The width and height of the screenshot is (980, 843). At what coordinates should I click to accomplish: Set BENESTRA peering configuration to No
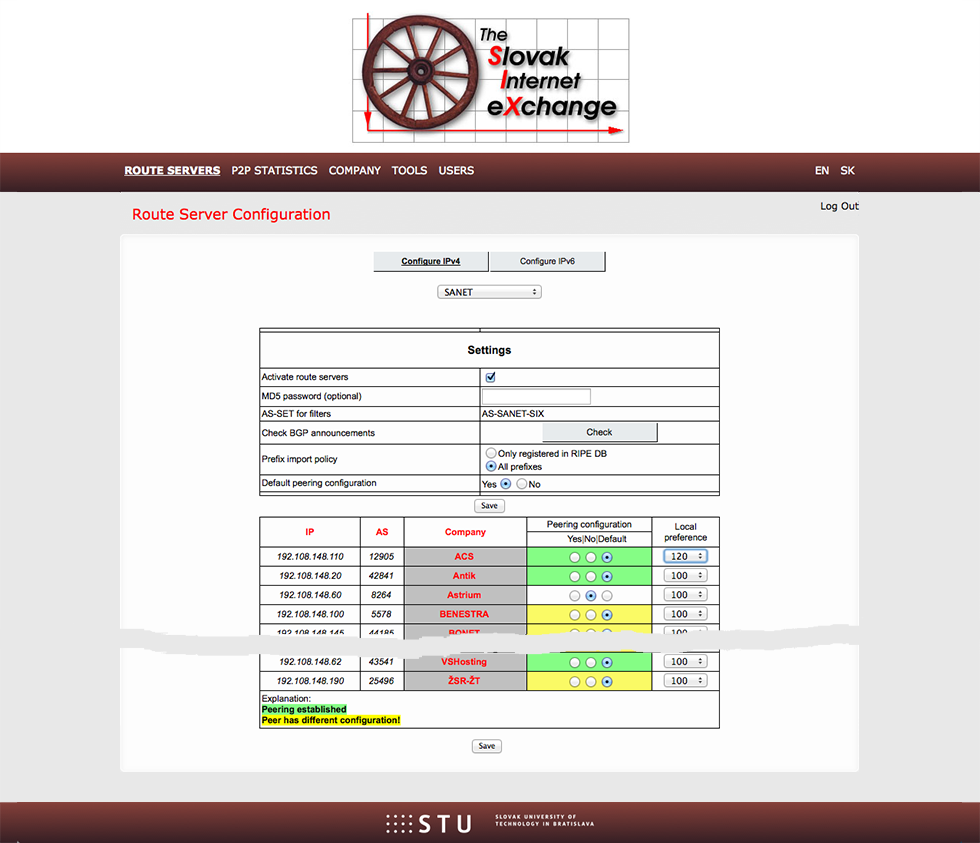(591, 615)
